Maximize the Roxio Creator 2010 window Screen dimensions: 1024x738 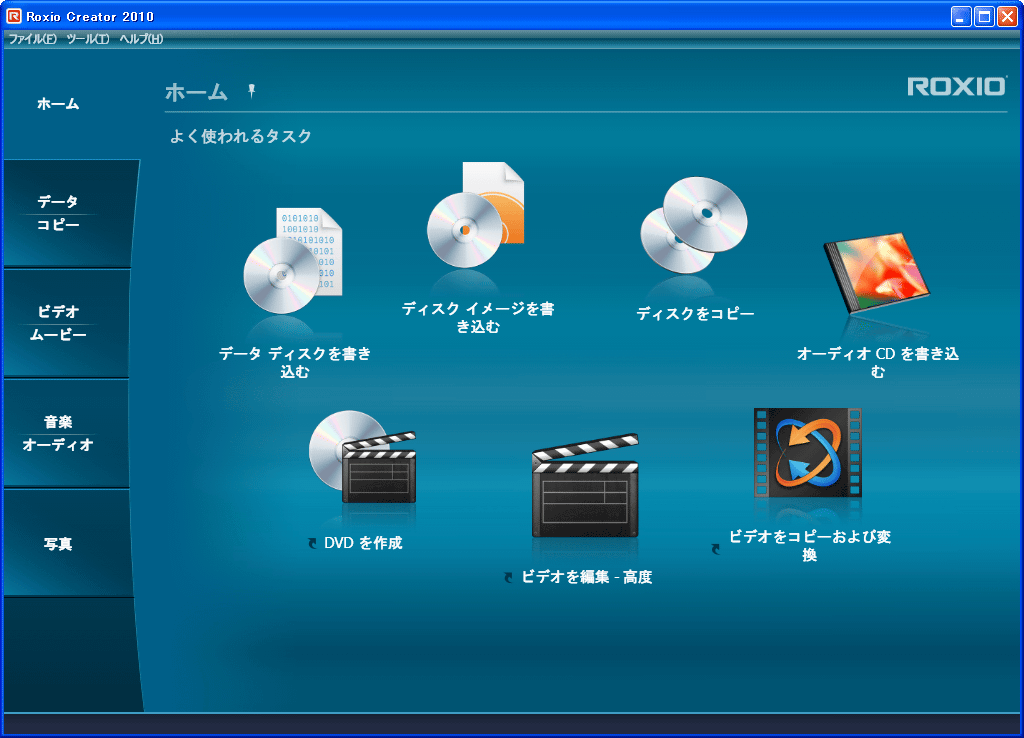point(984,16)
